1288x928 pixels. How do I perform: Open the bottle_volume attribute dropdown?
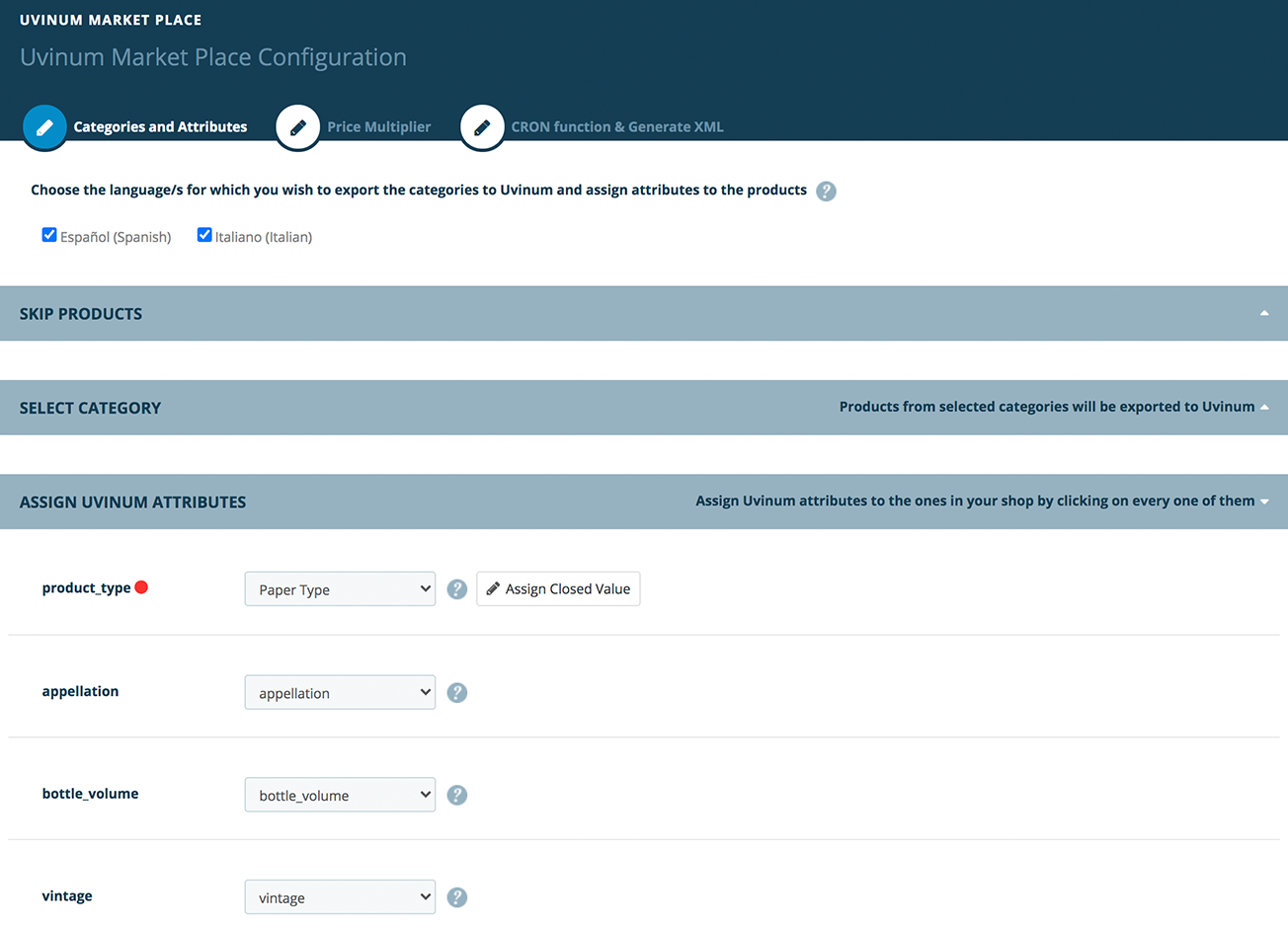pos(340,795)
